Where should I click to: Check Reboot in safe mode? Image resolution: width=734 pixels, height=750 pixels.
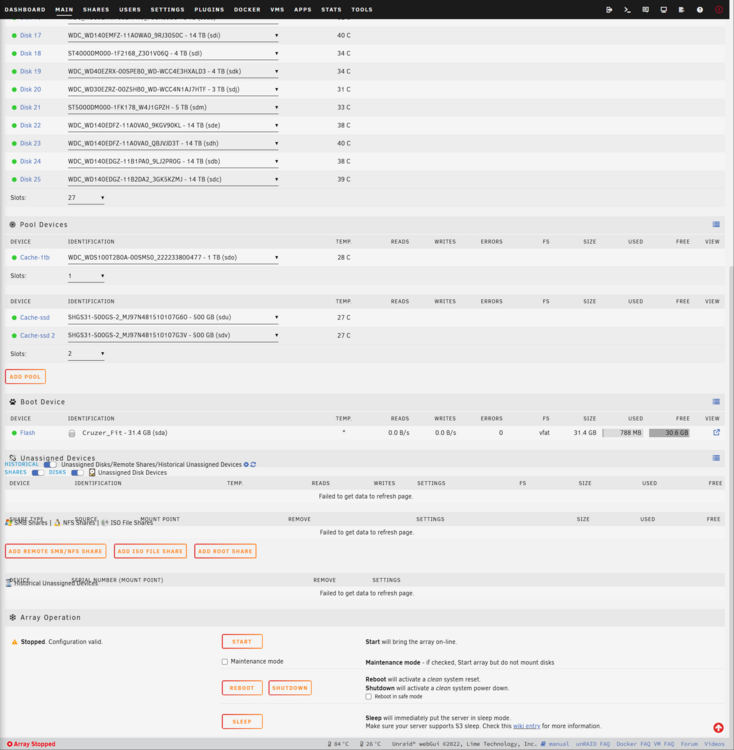[x=368, y=696]
